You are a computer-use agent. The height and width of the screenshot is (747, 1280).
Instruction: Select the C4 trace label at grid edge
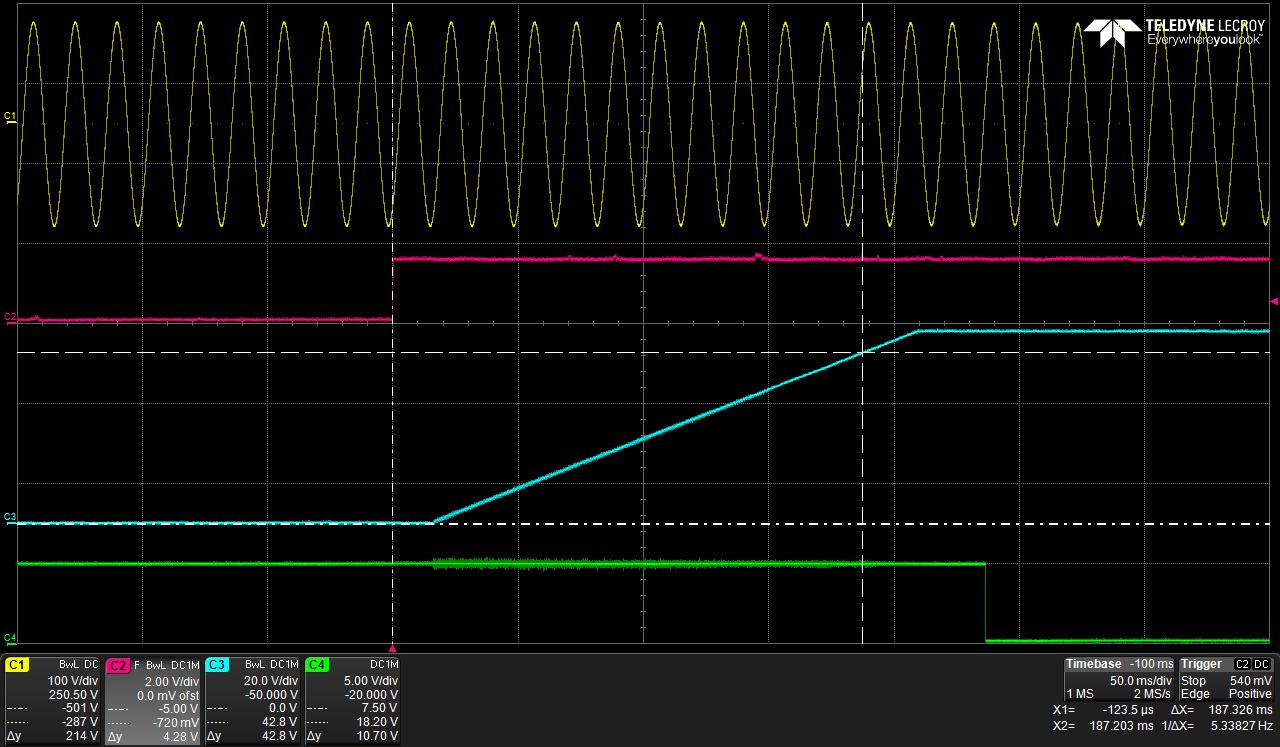pyautogui.click(x=10, y=637)
